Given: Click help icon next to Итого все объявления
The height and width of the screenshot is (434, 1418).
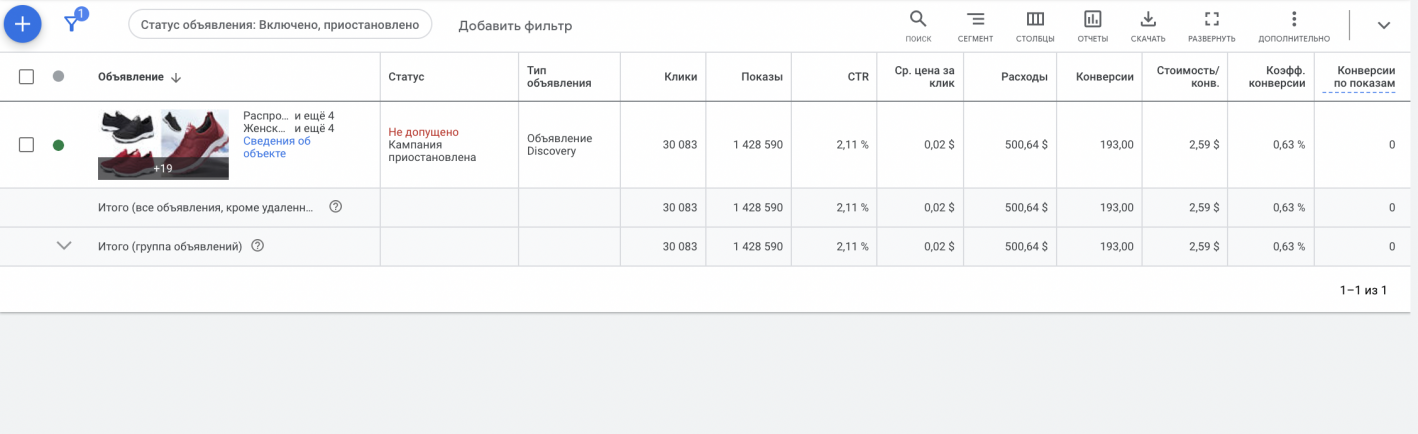Looking at the screenshot, I should [x=336, y=207].
